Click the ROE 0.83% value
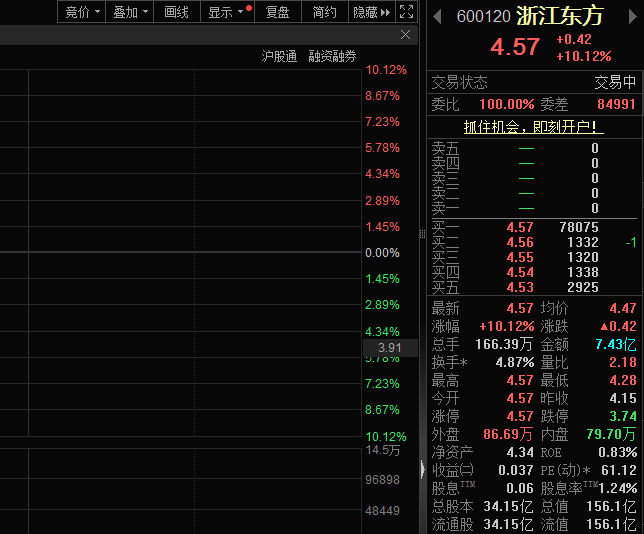Image resolution: width=644 pixels, height=534 pixels. pyautogui.click(x=617, y=452)
